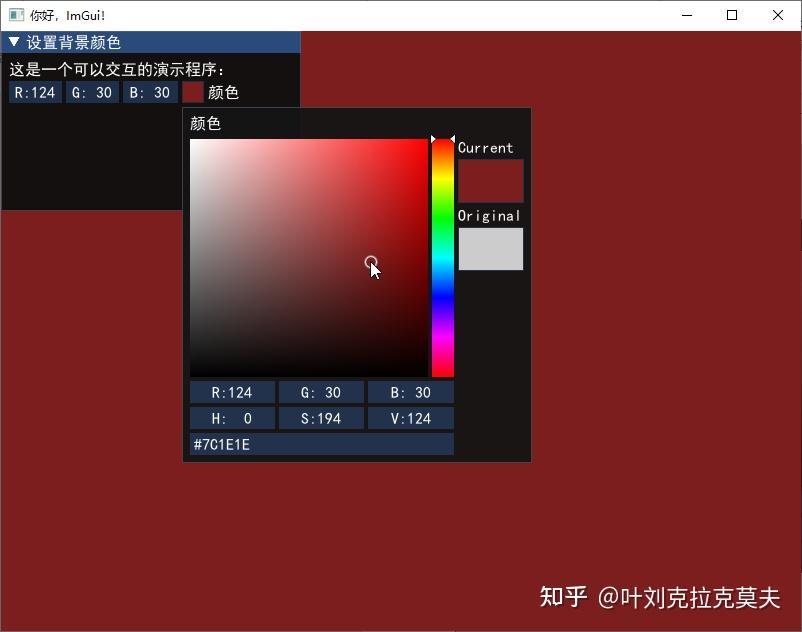Adjust the picker's R:124 field

point(232,392)
